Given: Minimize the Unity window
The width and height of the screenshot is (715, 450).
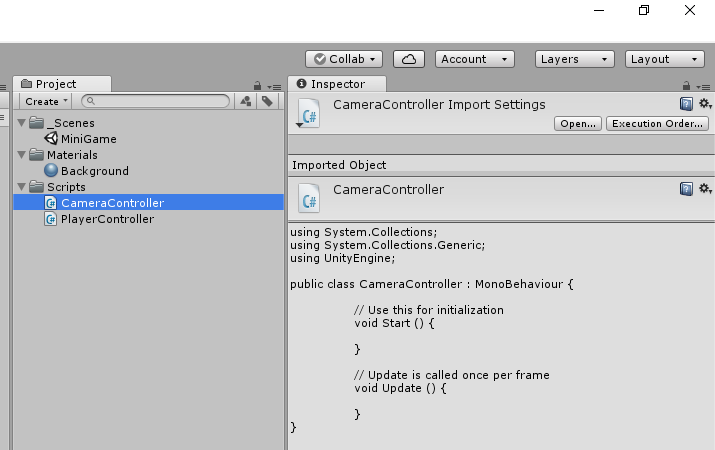Looking at the screenshot, I should [599, 10].
